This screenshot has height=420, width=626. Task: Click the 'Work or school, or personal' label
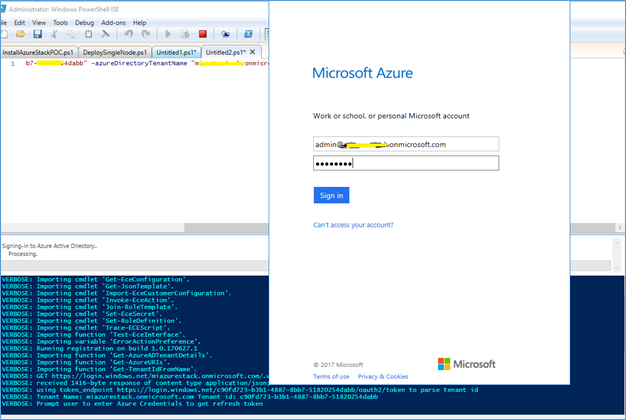coord(391,116)
